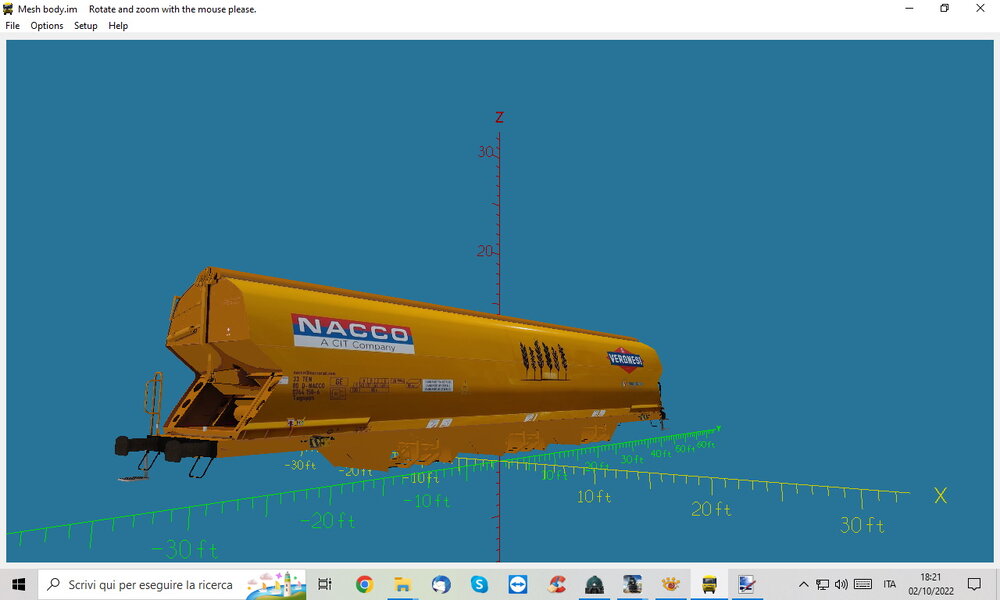The image size is (1000, 600).
Task: Click the Veronesi logo on the wagon
Action: coord(625,360)
